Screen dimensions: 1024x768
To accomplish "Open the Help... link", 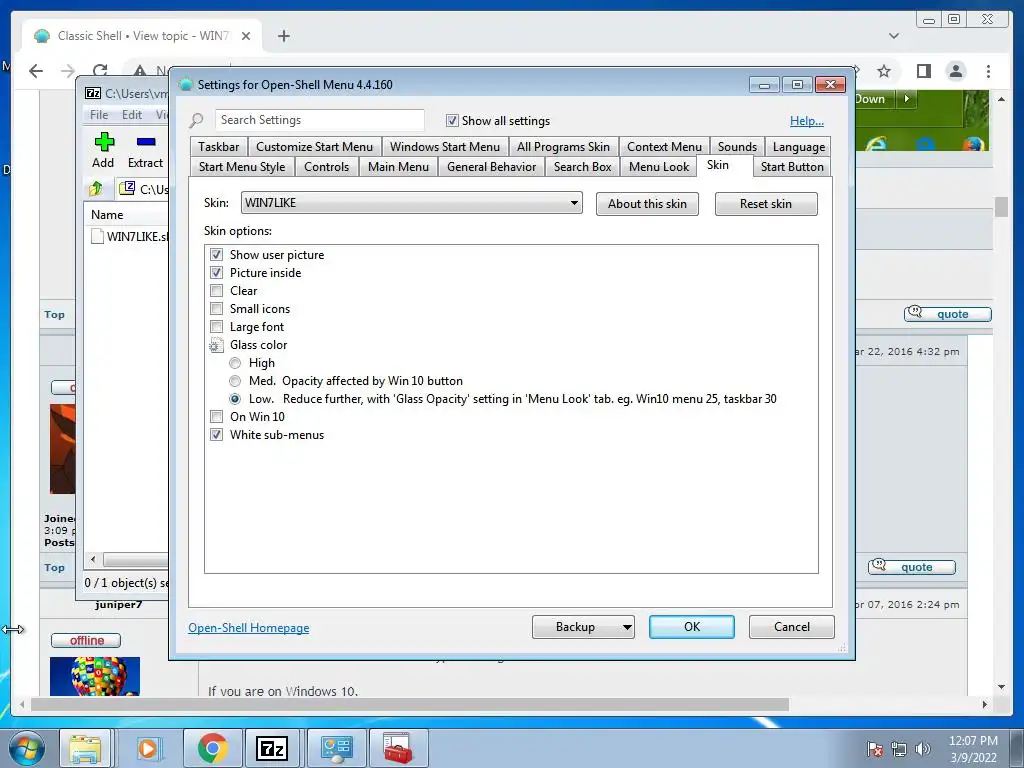I will (807, 121).
